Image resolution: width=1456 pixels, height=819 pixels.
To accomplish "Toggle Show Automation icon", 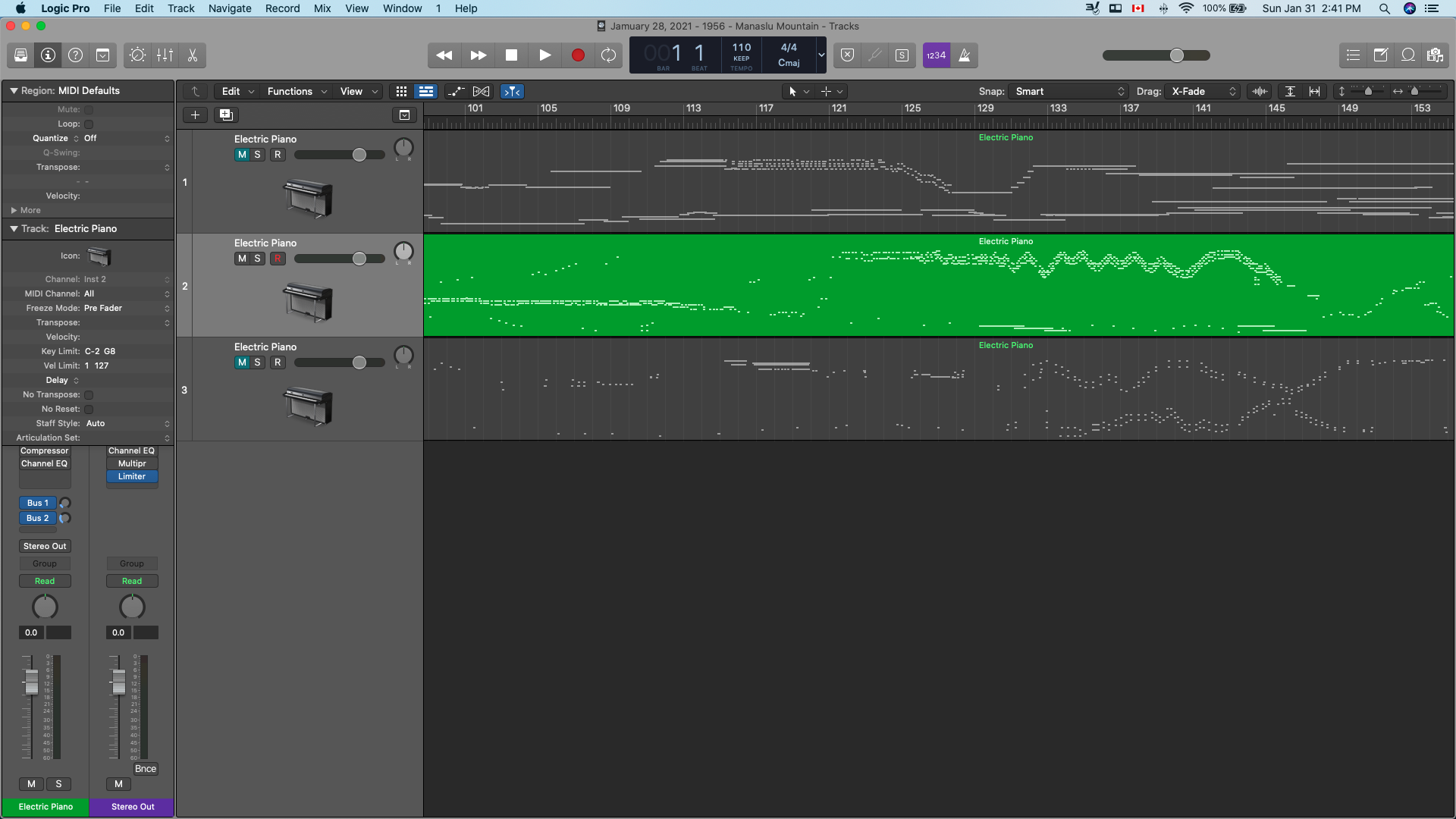I will click(456, 92).
